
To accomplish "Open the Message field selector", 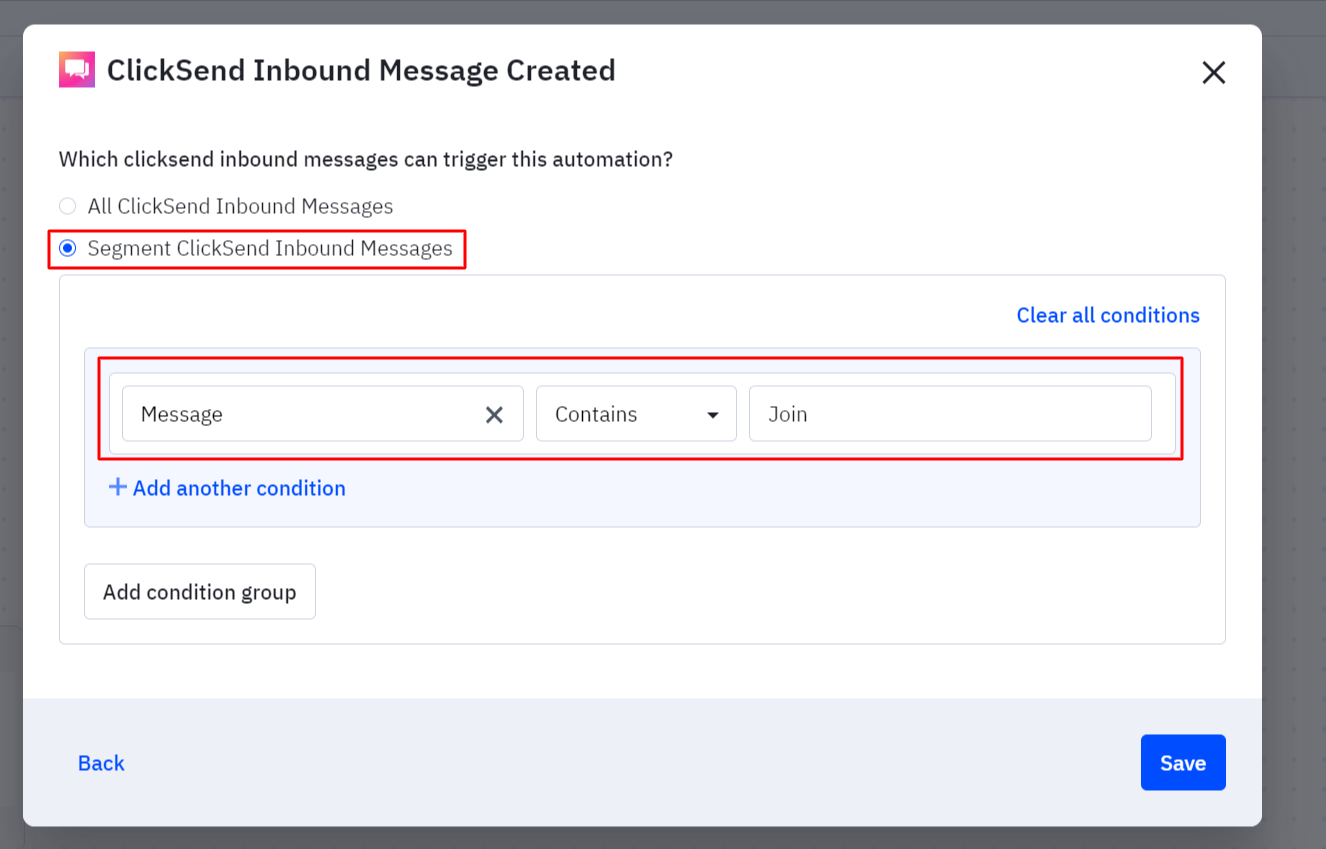I will [323, 414].
